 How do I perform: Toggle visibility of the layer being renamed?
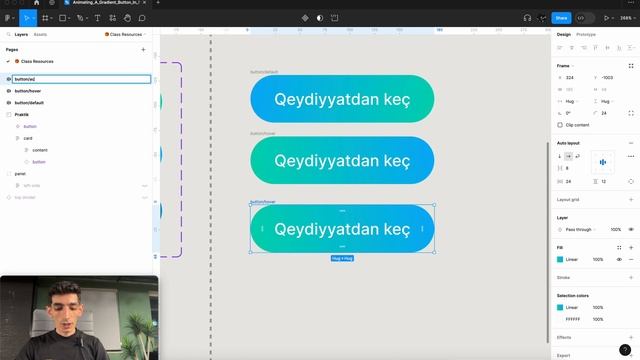pyautogui.click(x=9, y=79)
